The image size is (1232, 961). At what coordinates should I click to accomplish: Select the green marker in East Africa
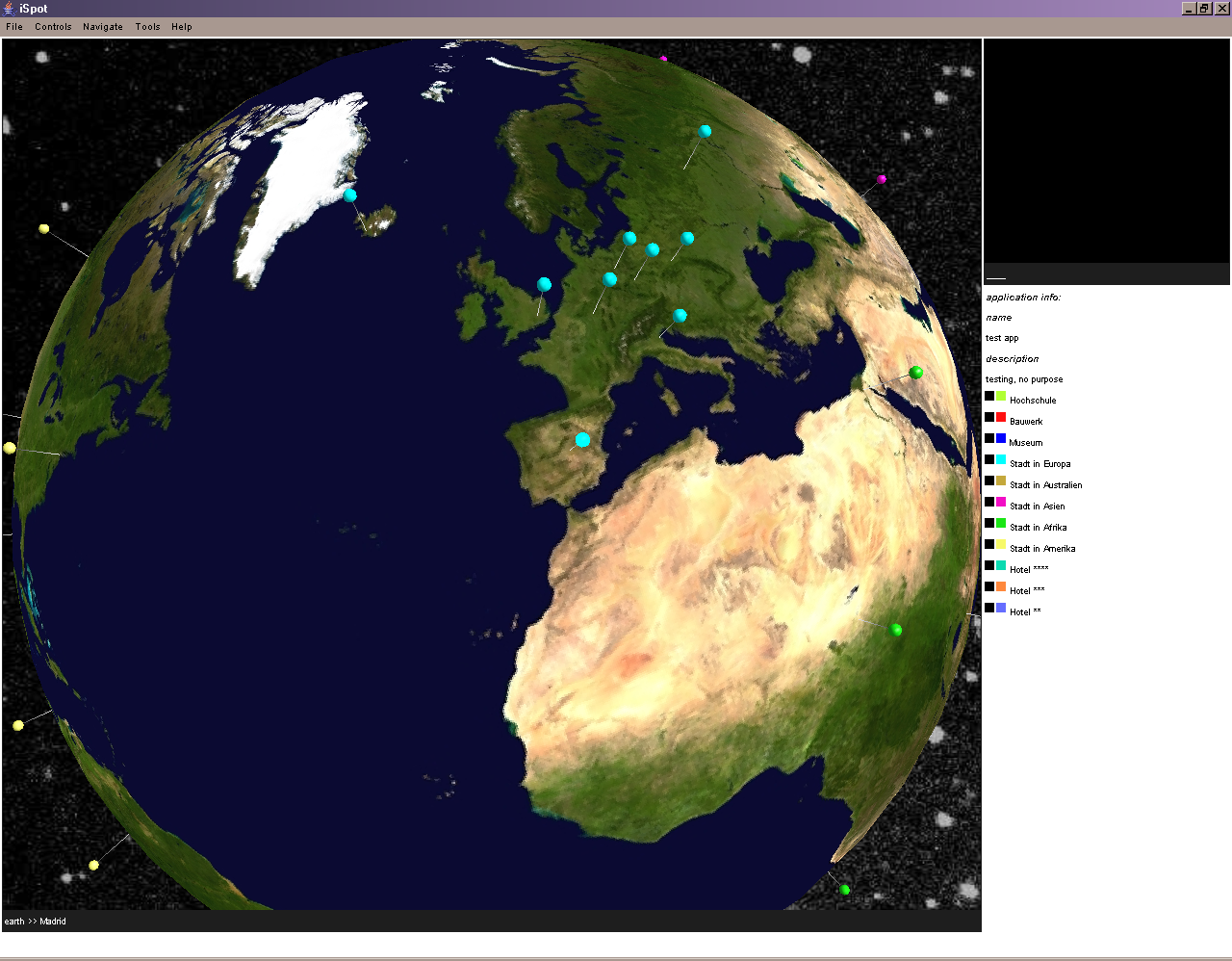[896, 630]
